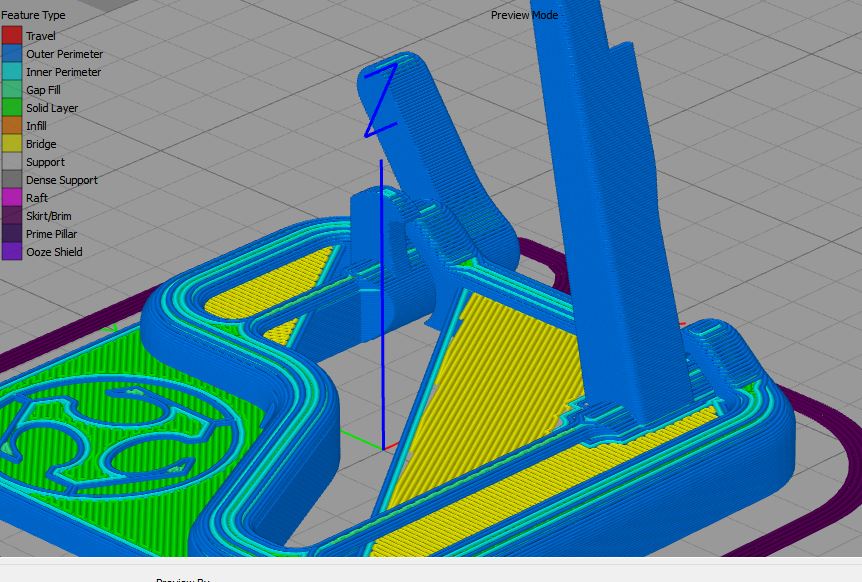This screenshot has width=862, height=582.
Task: Click the Preview By label at bottom
Action: click(x=184, y=579)
